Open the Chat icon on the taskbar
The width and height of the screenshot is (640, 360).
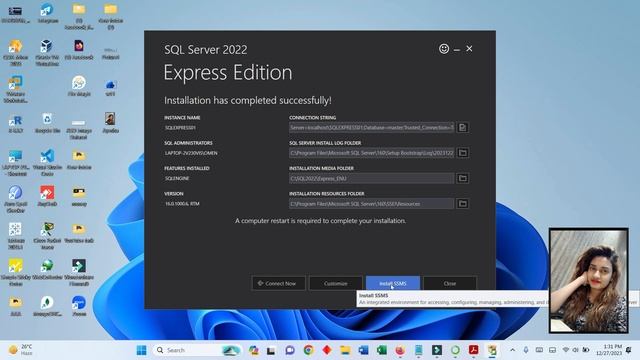(290, 350)
